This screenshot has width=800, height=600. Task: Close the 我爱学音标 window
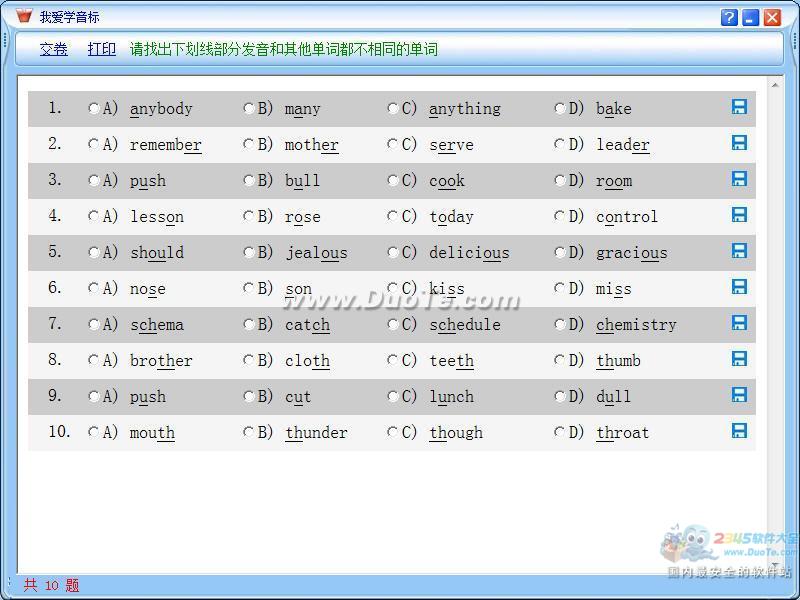coord(772,17)
